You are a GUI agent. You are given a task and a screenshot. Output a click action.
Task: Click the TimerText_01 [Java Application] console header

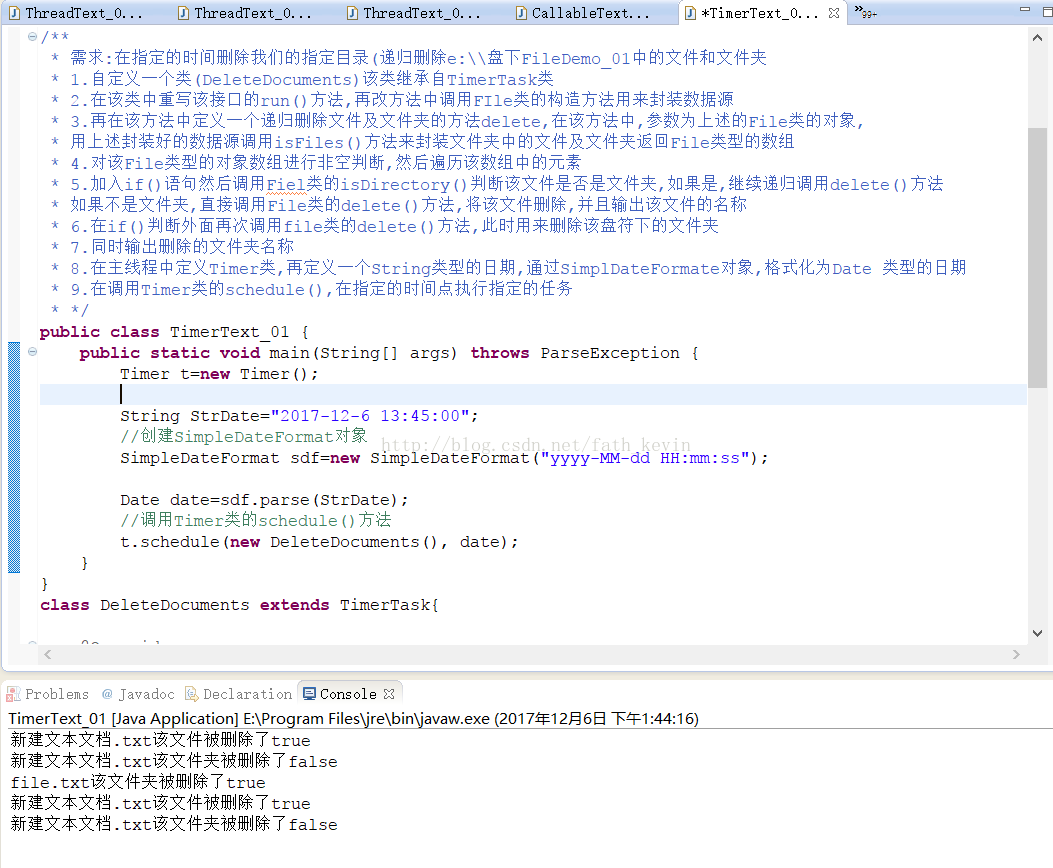pyautogui.click(x=353, y=718)
